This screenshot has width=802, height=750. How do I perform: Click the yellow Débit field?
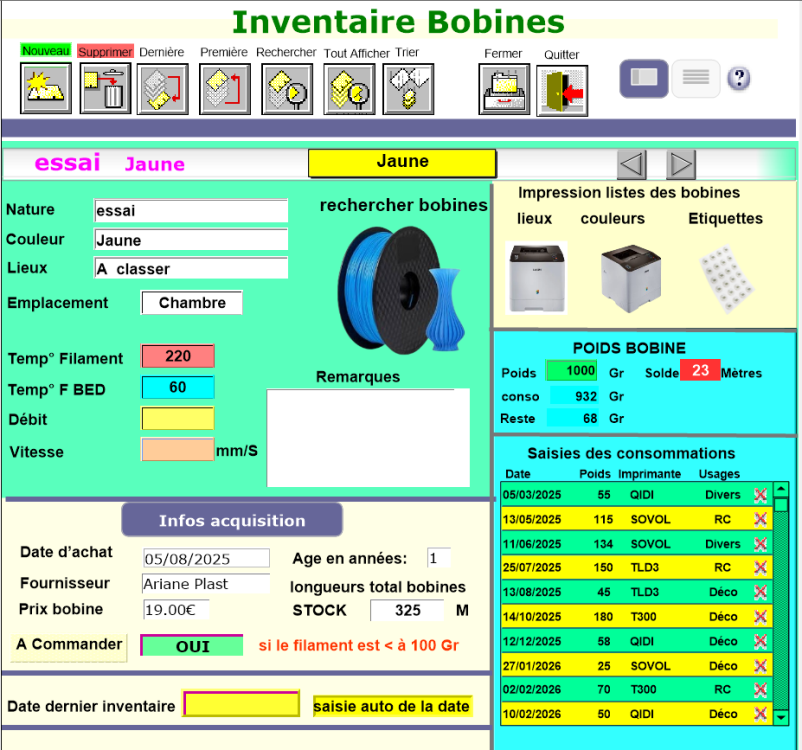click(x=177, y=418)
